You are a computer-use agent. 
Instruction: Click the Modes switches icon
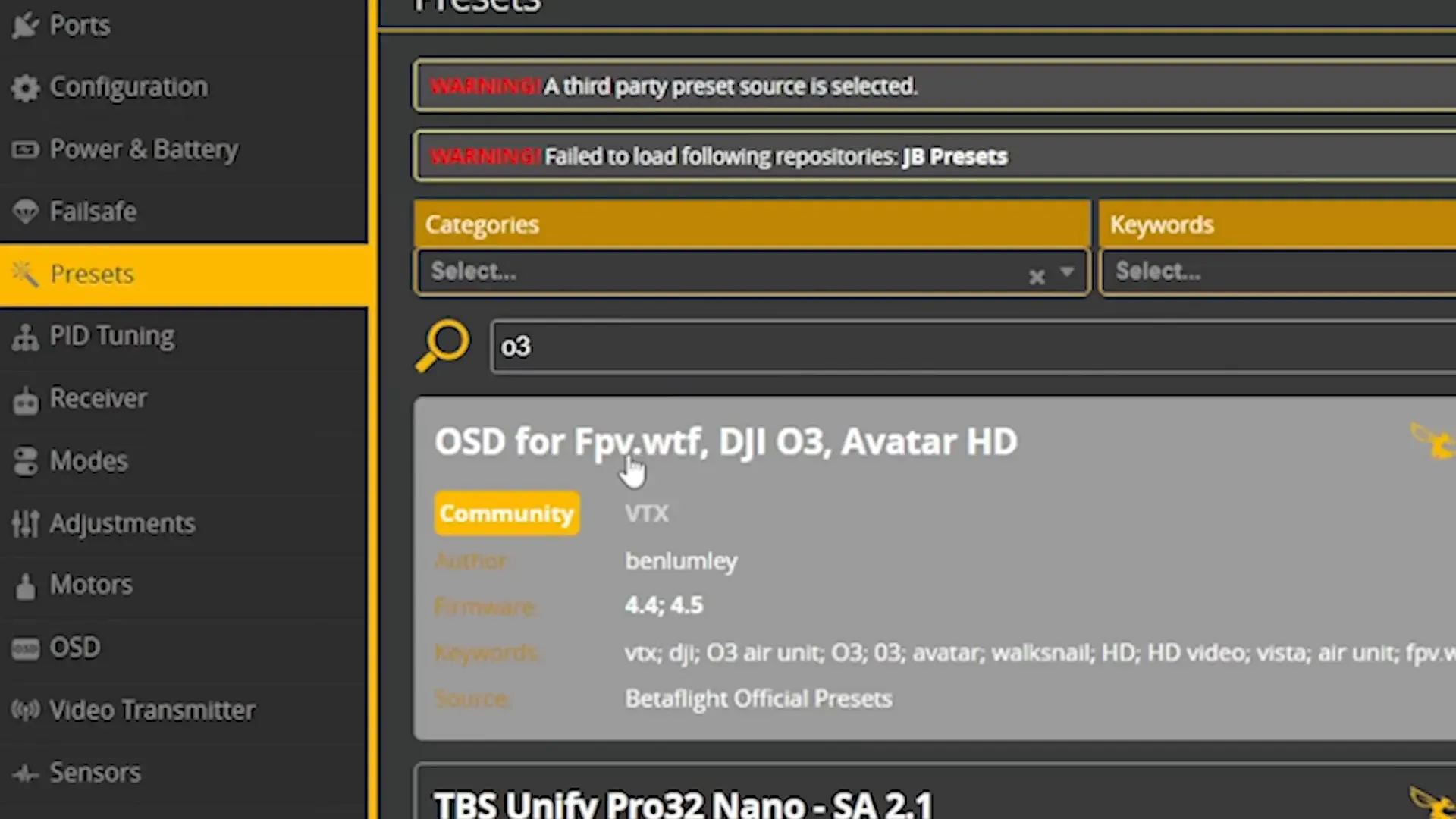pyautogui.click(x=25, y=461)
